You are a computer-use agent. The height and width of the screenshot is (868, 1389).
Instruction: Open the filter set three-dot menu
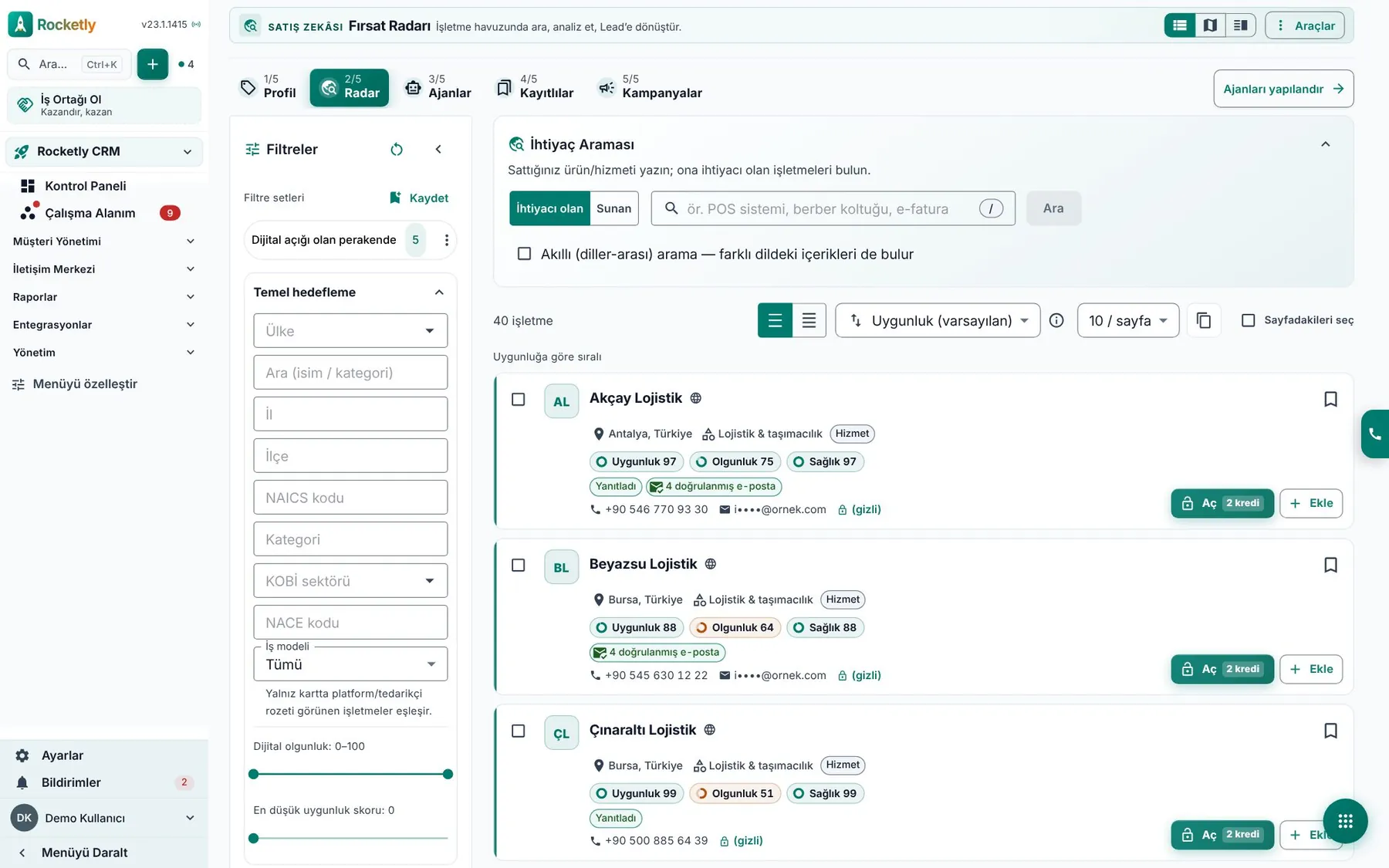446,240
